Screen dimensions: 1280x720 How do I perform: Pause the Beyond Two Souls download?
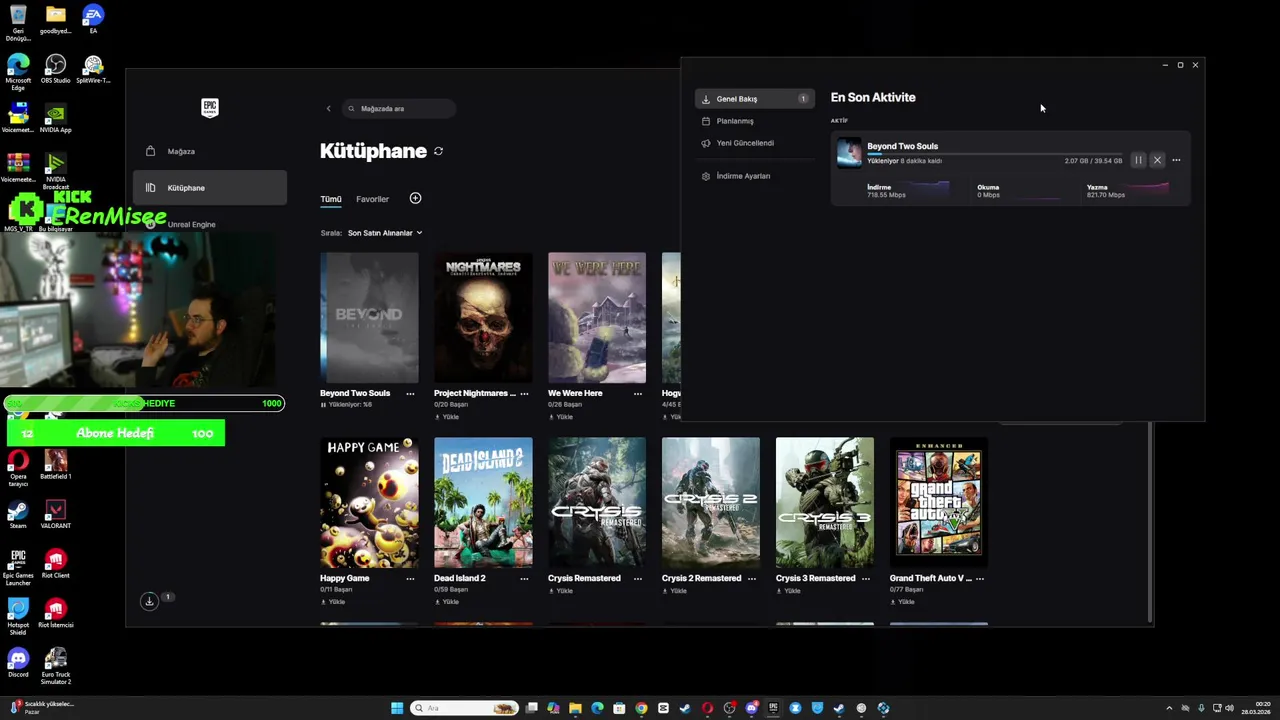coord(1138,160)
